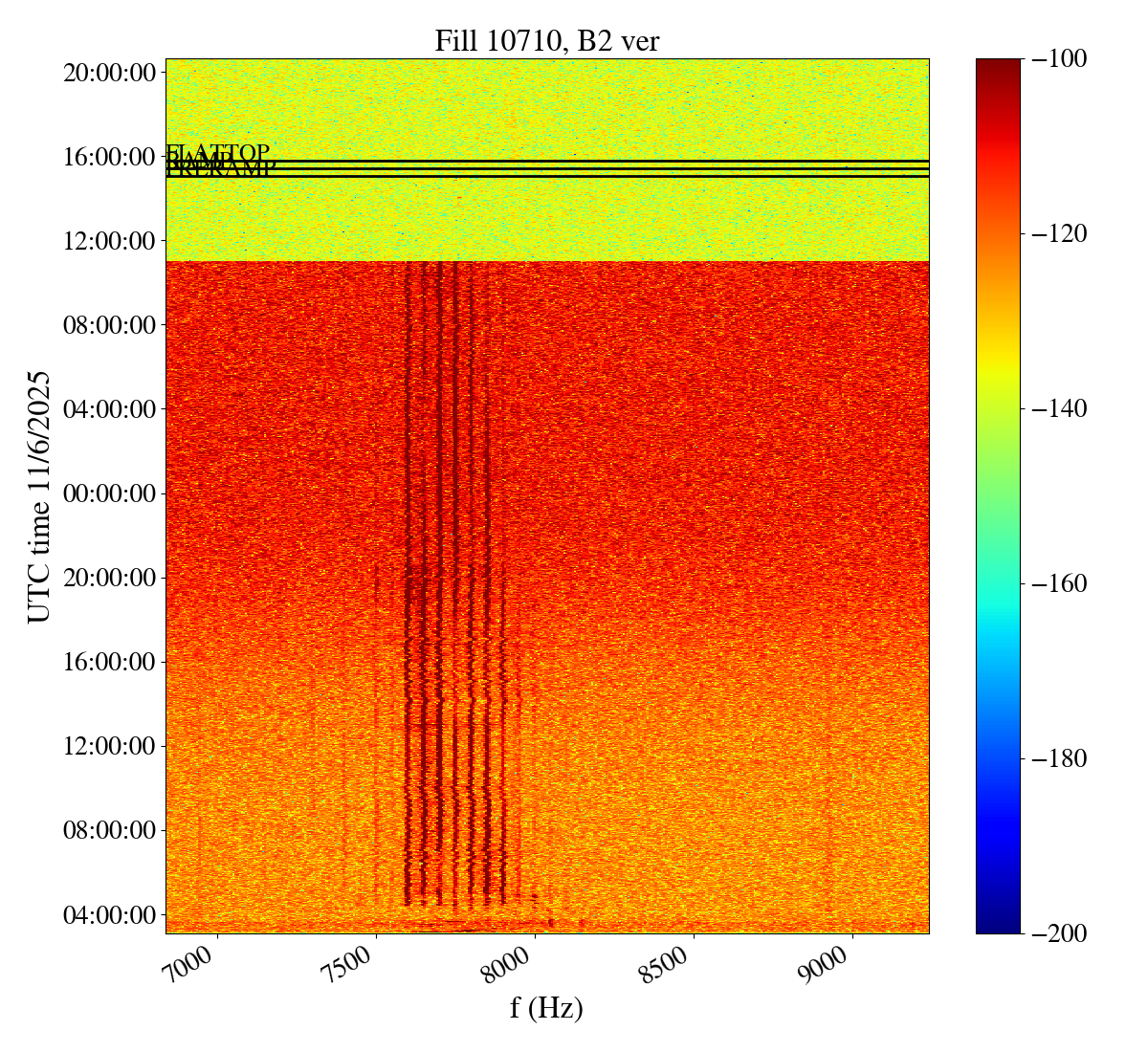
Task: Click the "UTC time 11/6/2025" y-axis label
Action: pos(39,496)
